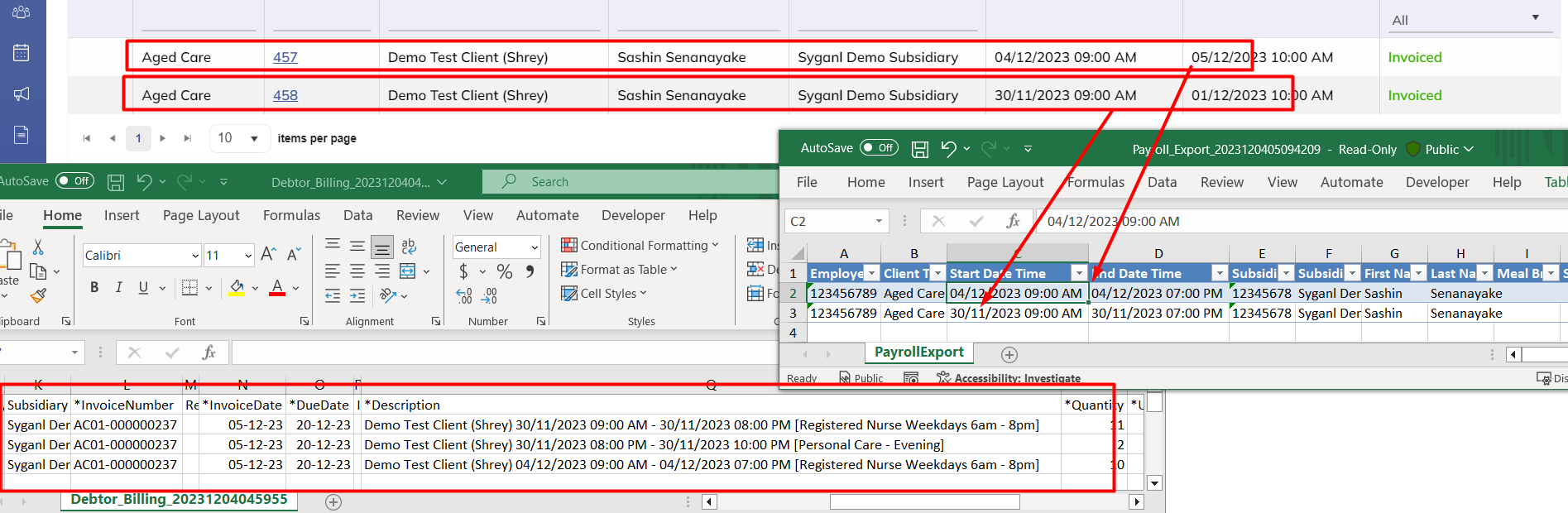
Task: Click the Bold icon in Debtor_Billing ribbon
Action: pyautogui.click(x=94, y=287)
